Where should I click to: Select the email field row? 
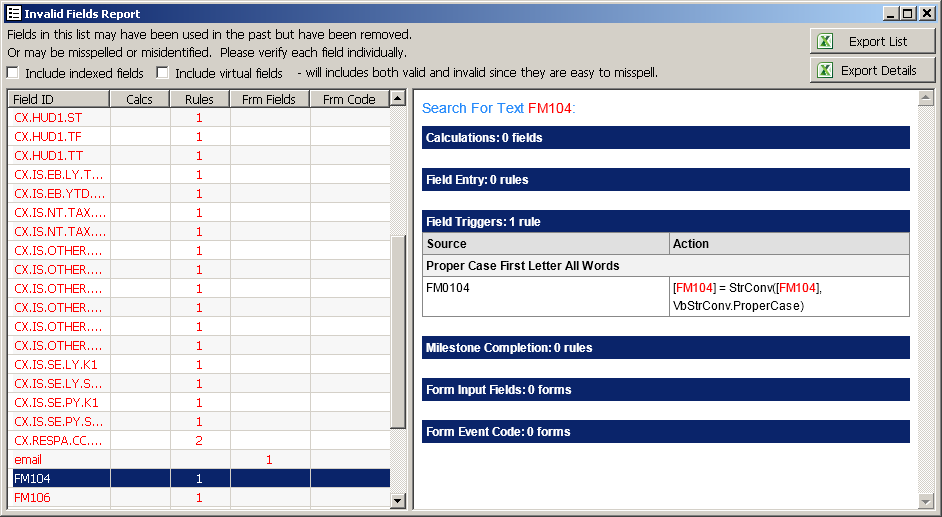pos(199,459)
